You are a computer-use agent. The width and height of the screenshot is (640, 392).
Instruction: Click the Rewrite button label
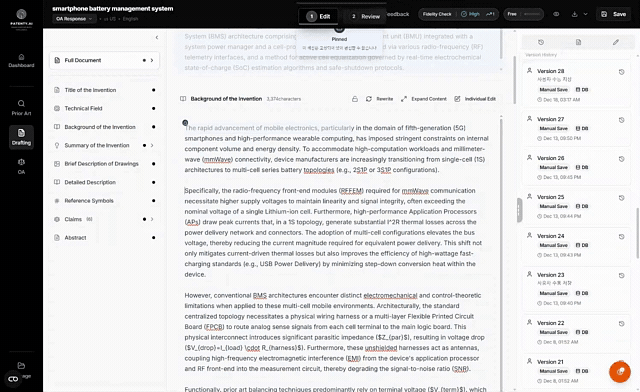384,99
